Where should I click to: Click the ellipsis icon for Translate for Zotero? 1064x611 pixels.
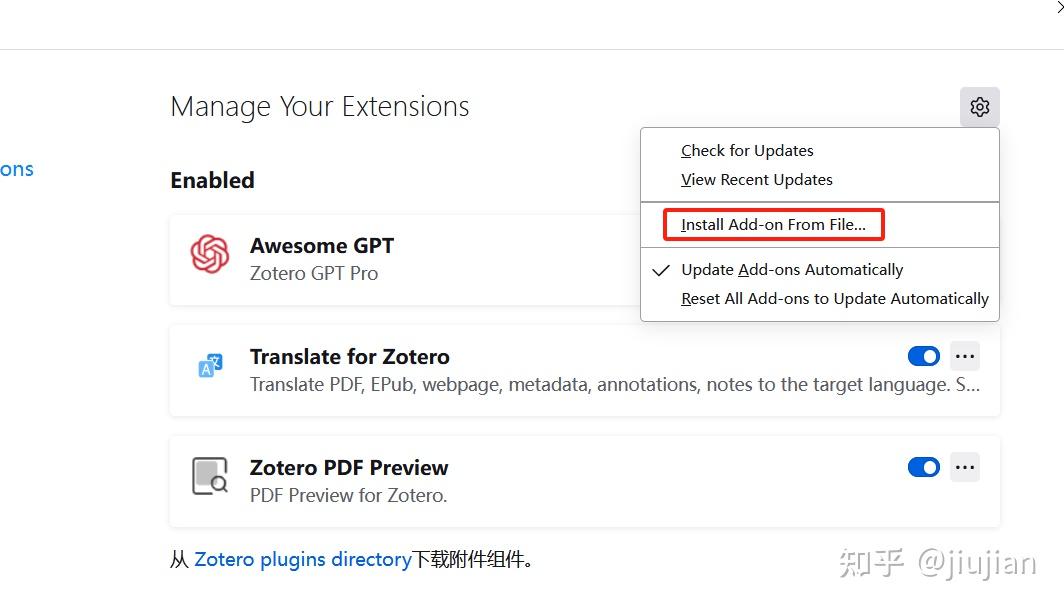[964, 356]
